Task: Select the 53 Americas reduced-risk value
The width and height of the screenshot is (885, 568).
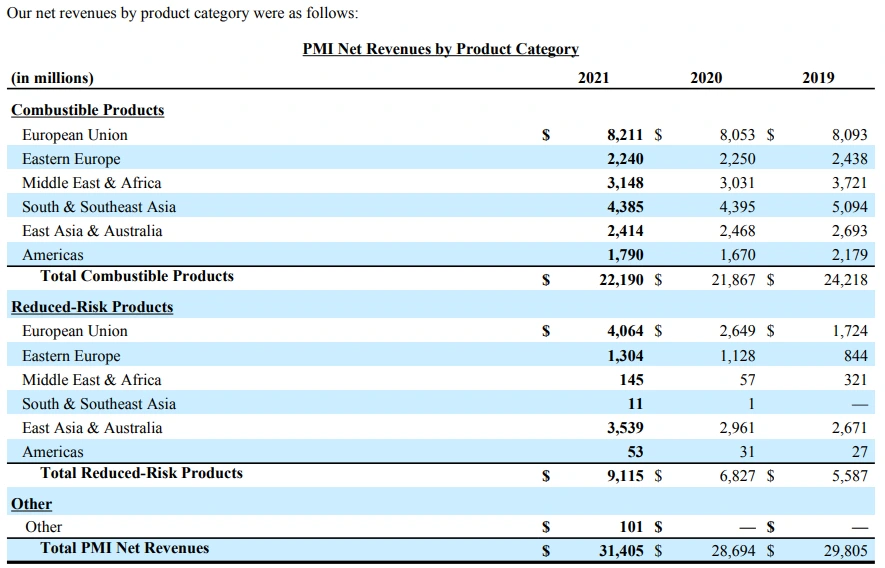Action: pyautogui.click(x=636, y=452)
